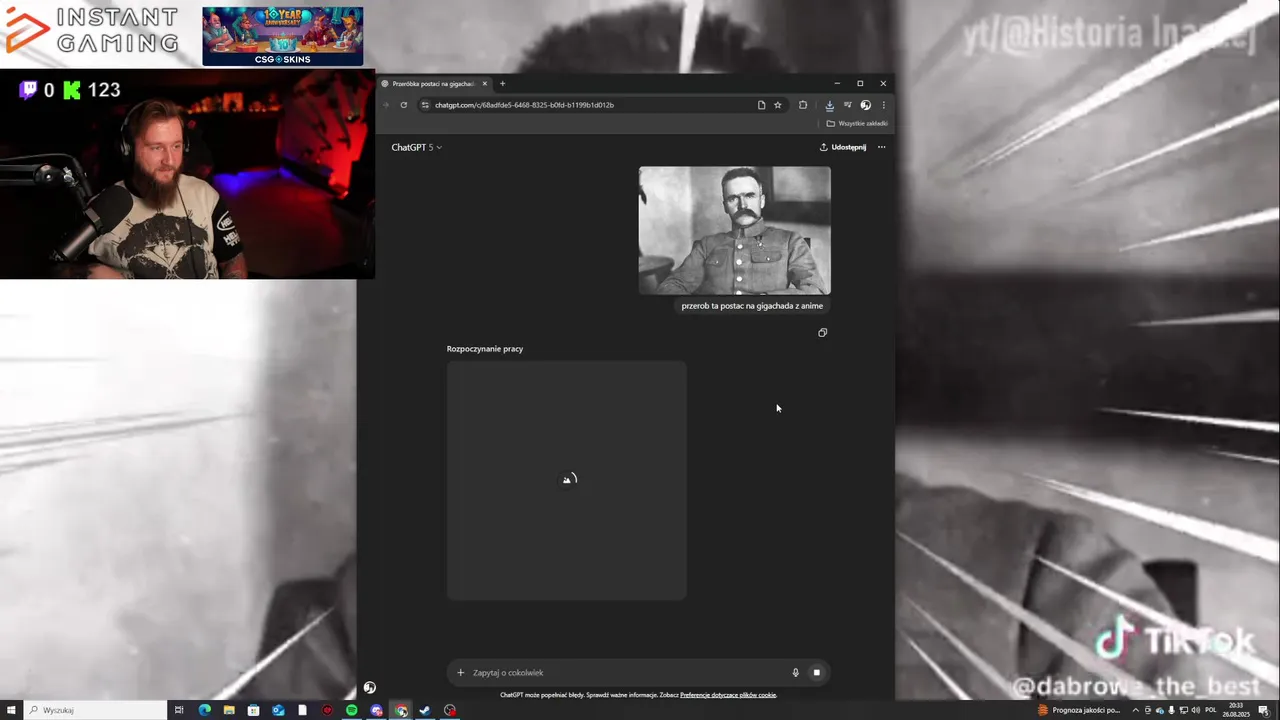Bookmark this page with the star icon
The height and width of the screenshot is (720, 1280).
click(x=778, y=105)
